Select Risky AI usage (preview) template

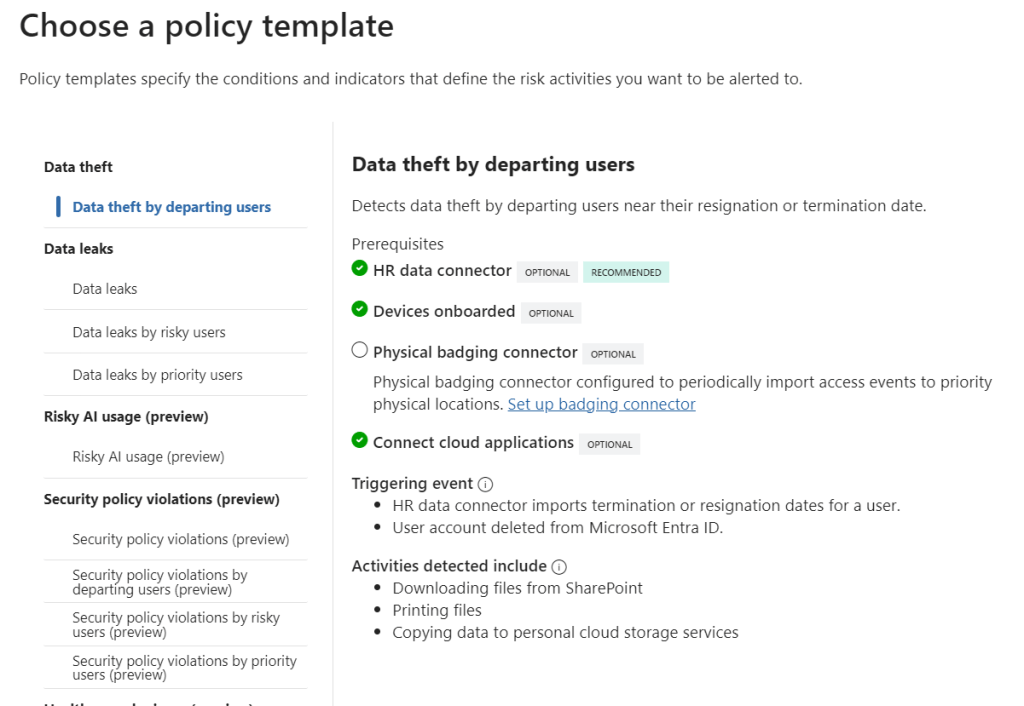click(x=148, y=457)
